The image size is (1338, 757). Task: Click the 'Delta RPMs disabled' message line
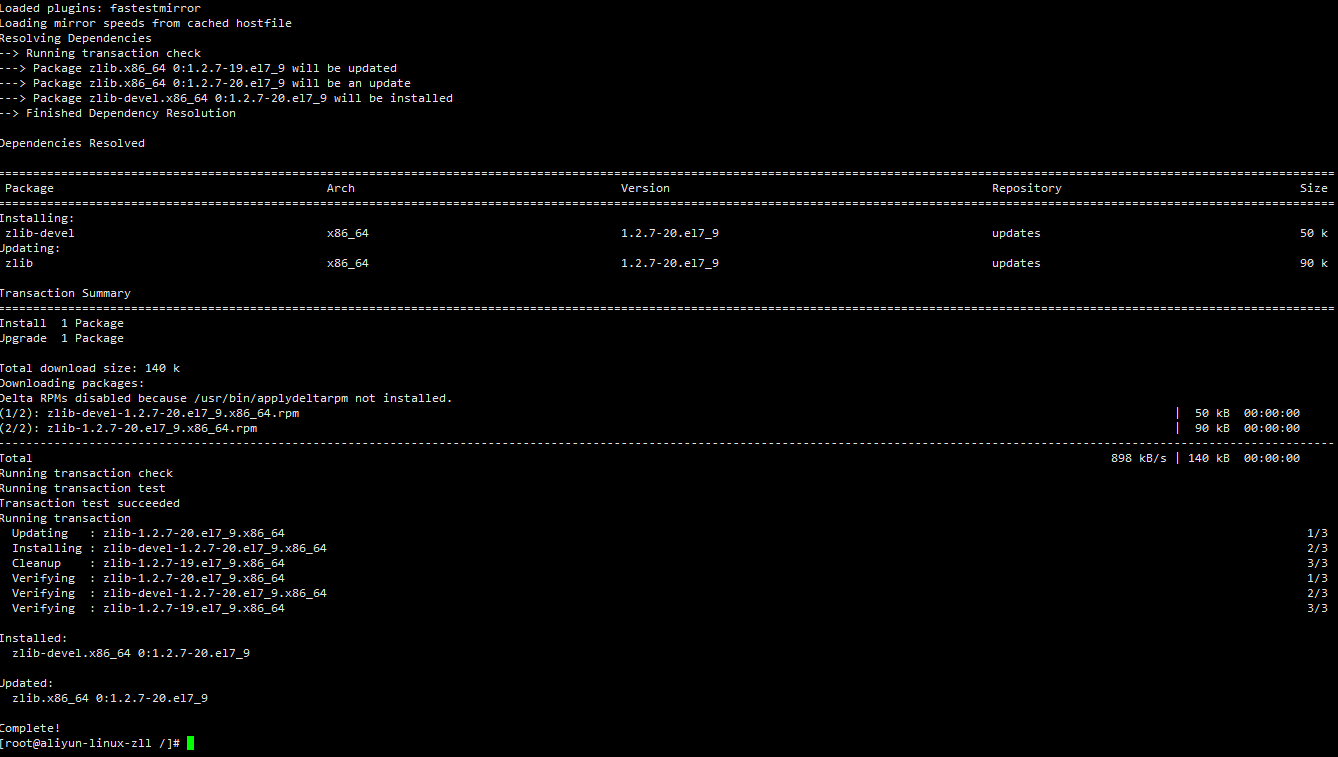coord(226,398)
